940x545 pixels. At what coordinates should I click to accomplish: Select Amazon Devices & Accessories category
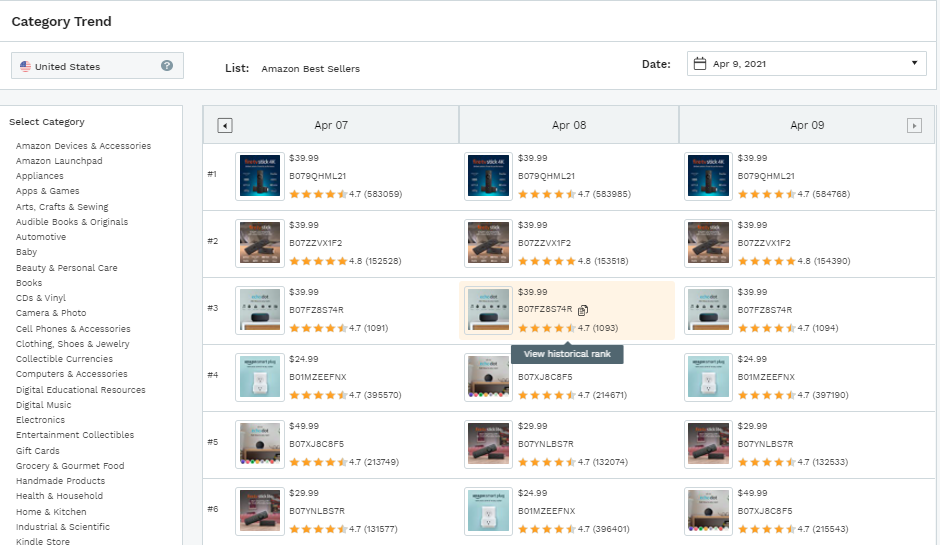click(x=83, y=146)
